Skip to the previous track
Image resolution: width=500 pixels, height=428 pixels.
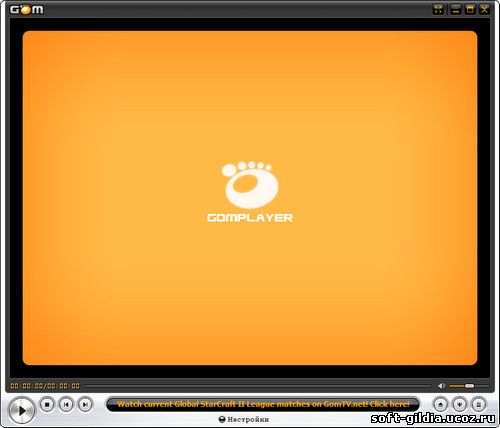point(66,405)
